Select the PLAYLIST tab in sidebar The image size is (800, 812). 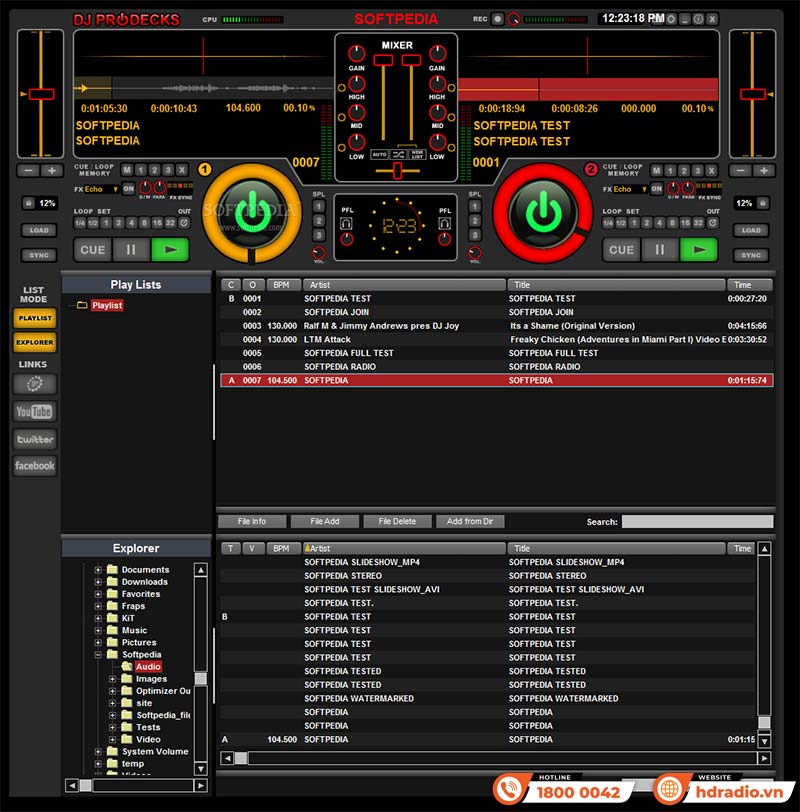tap(34, 320)
